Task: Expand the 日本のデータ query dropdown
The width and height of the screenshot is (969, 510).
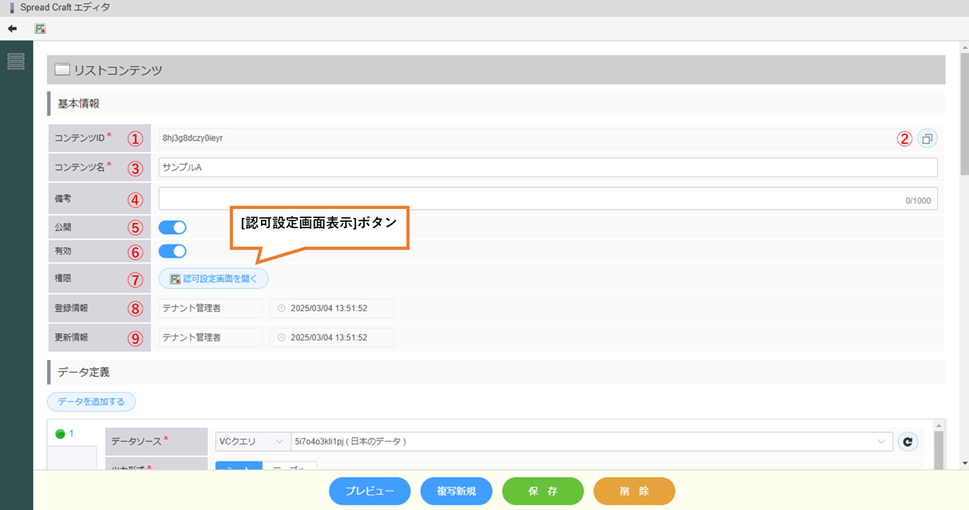Action: [590, 441]
